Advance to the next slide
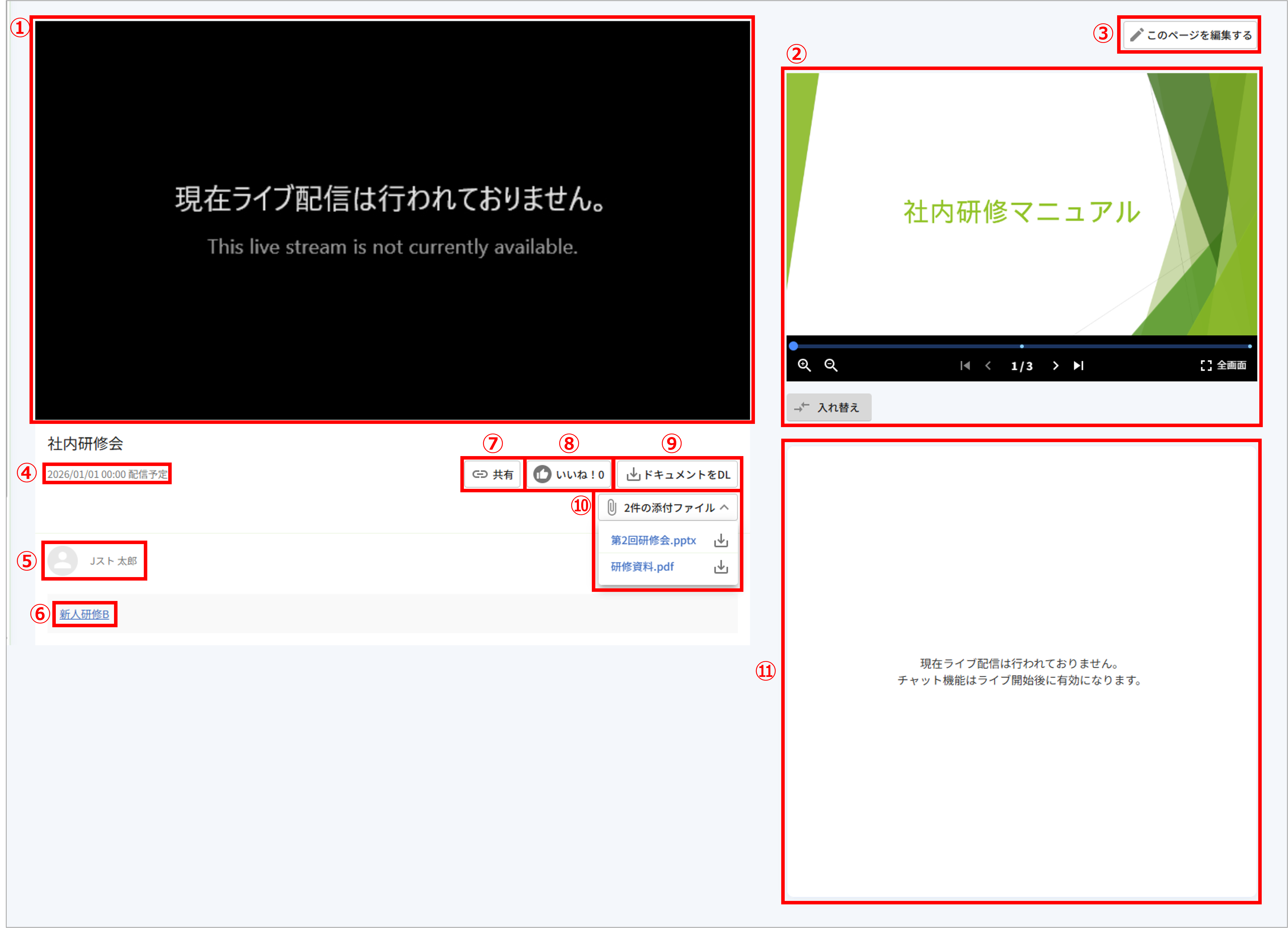Screen dimensions: 1288x928 click(1055, 365)
